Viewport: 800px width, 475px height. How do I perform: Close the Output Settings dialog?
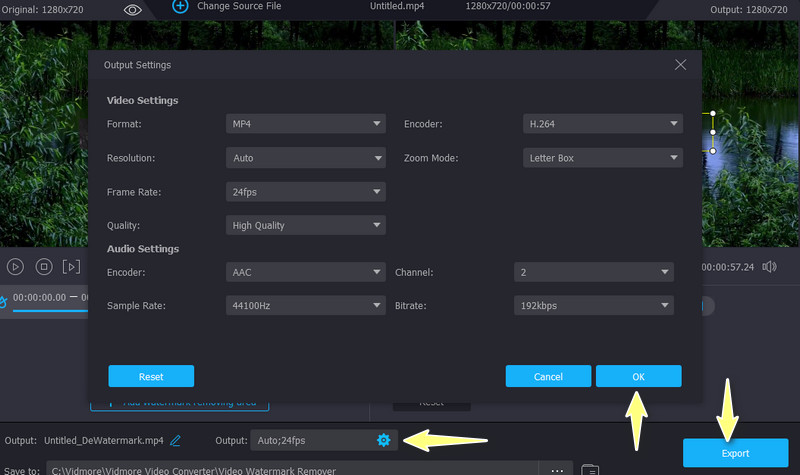tap(681, 65)
